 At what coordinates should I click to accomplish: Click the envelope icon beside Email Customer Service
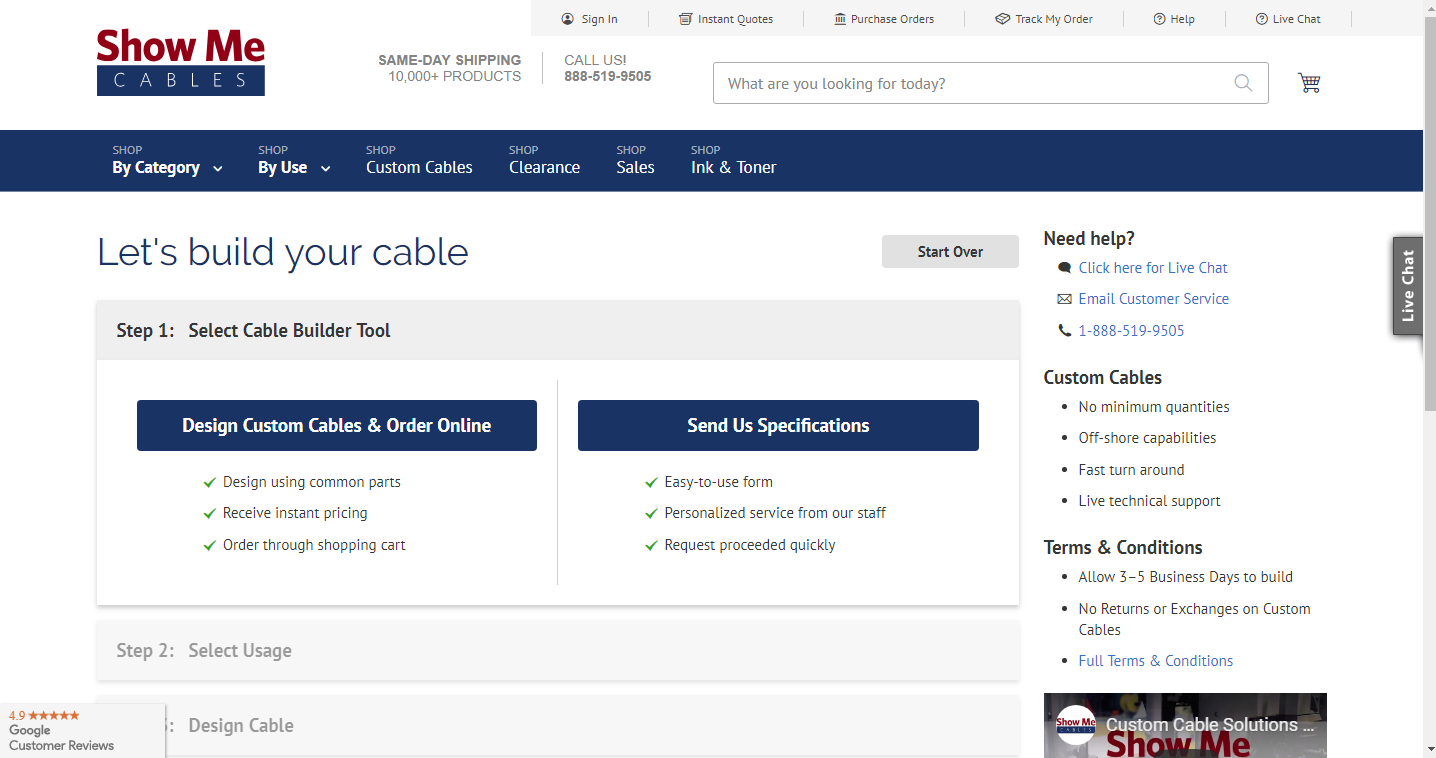pos(1064,299)
